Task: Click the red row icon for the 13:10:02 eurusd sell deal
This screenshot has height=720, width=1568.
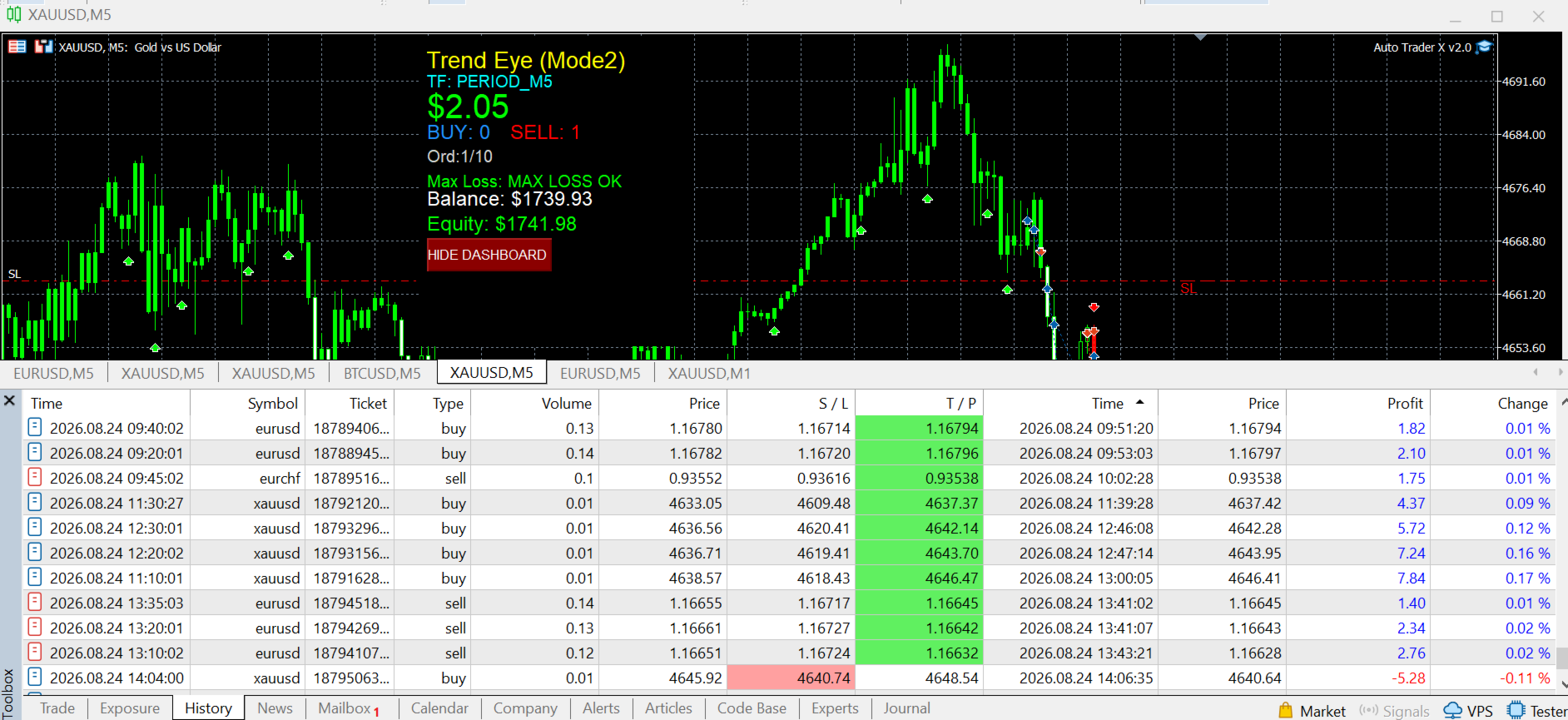Action: tap(35, 653)
